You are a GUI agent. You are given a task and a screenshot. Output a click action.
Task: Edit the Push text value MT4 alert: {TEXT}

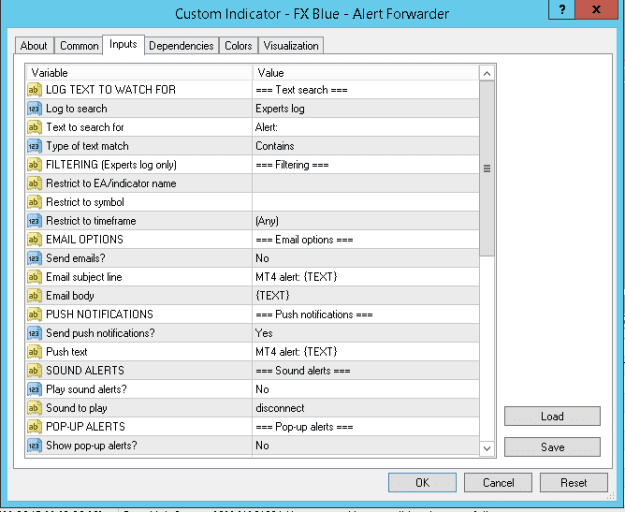366,352
